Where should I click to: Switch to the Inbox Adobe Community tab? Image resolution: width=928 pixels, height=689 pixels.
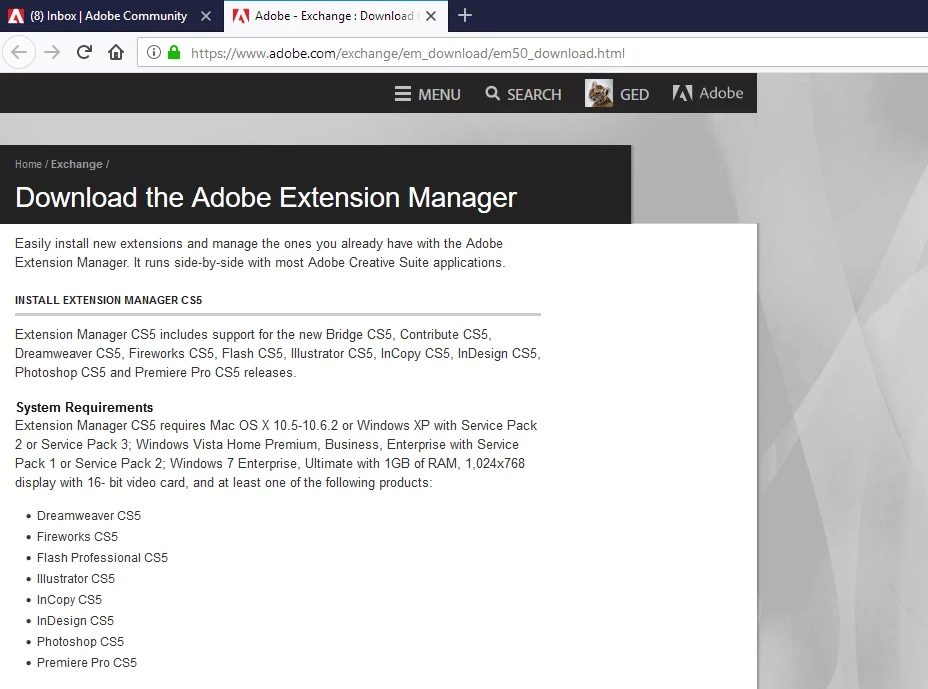[x=108, y=16]
